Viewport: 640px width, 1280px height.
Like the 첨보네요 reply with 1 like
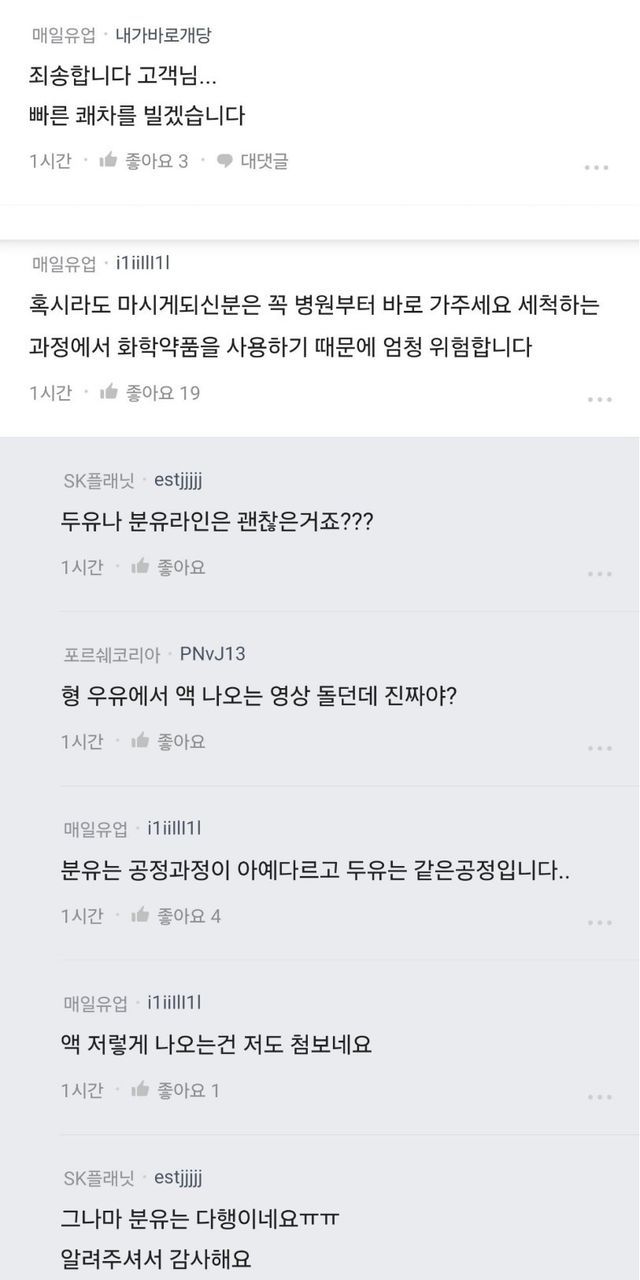141,1090
